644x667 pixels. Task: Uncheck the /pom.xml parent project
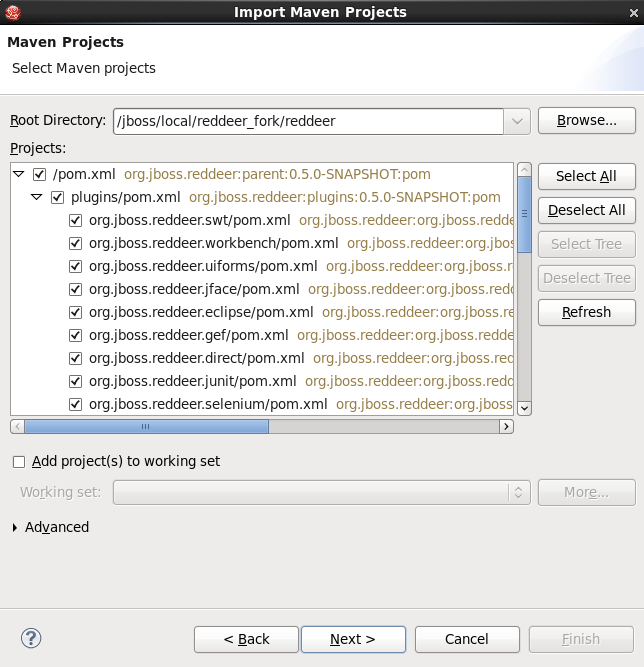40,174
